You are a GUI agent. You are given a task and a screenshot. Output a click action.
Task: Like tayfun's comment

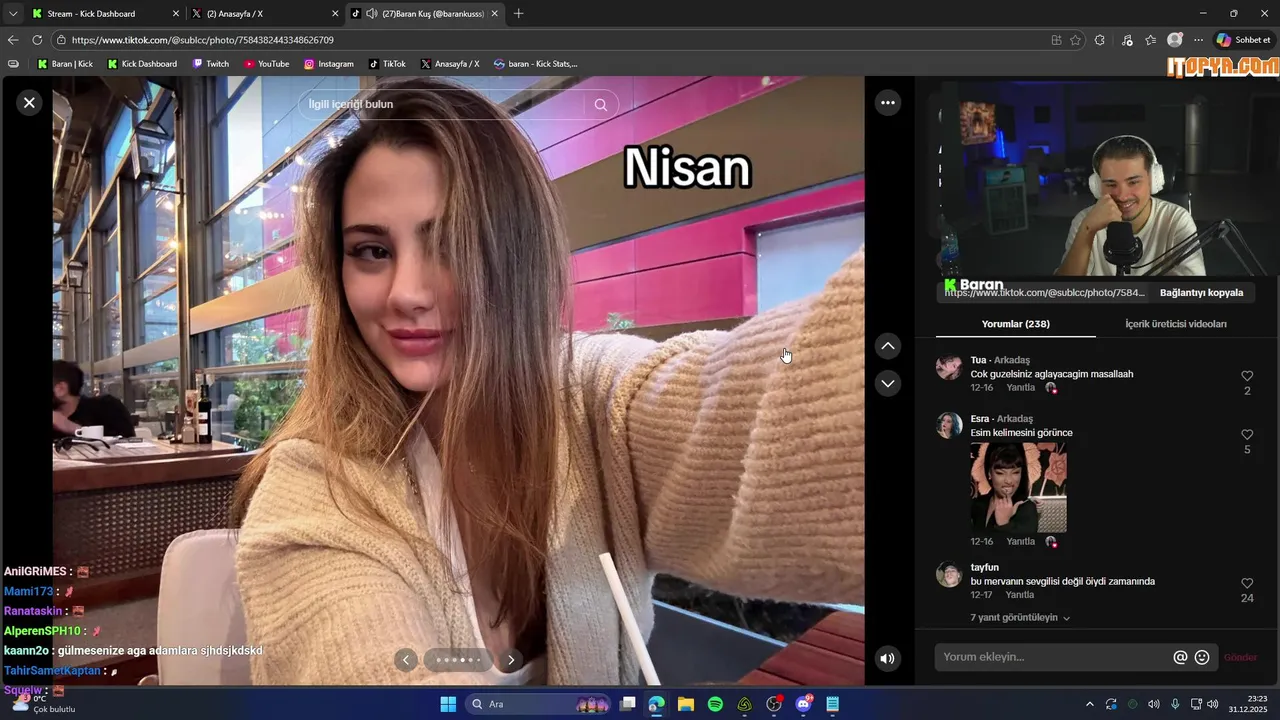1247,583
